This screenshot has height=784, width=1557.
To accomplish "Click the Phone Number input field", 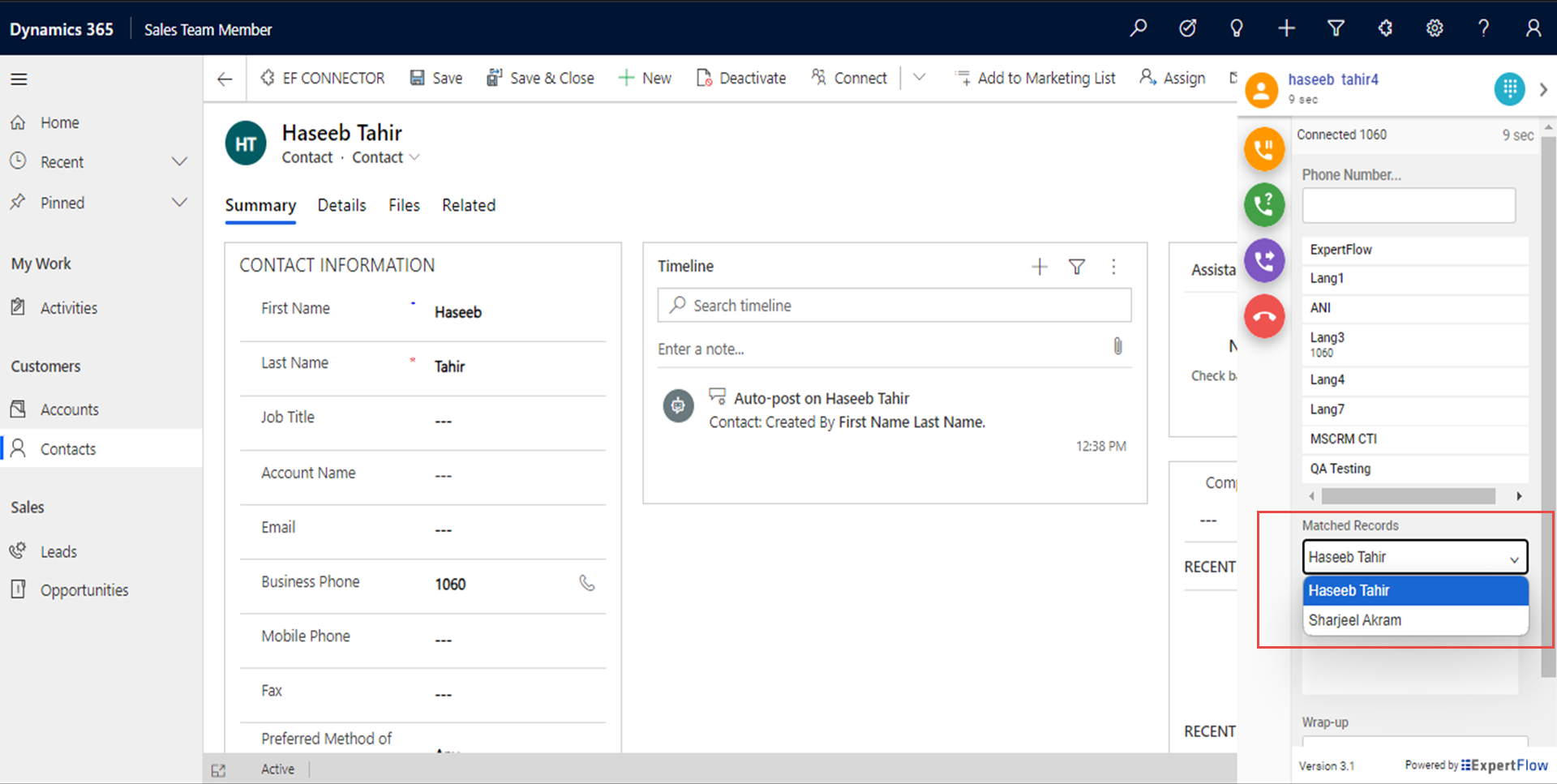I will [x=1408, y=205].
